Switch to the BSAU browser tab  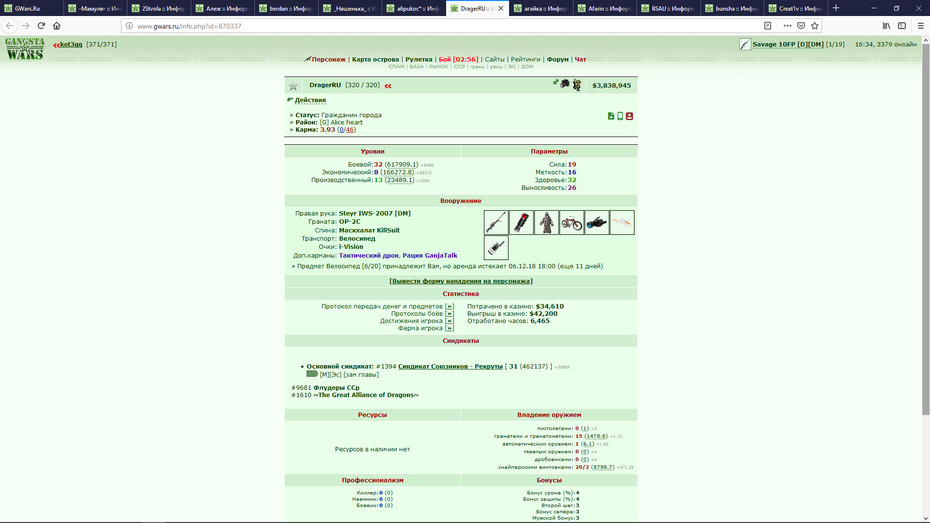coord(668,8)
